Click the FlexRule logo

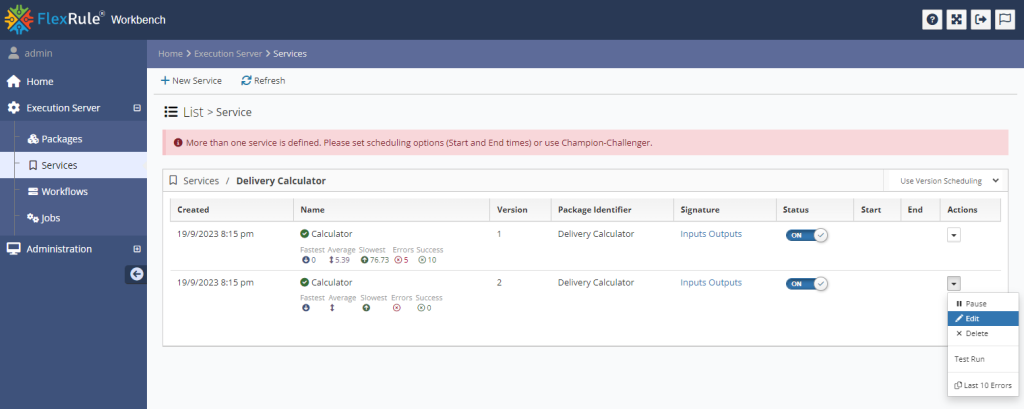coord(54,19)
